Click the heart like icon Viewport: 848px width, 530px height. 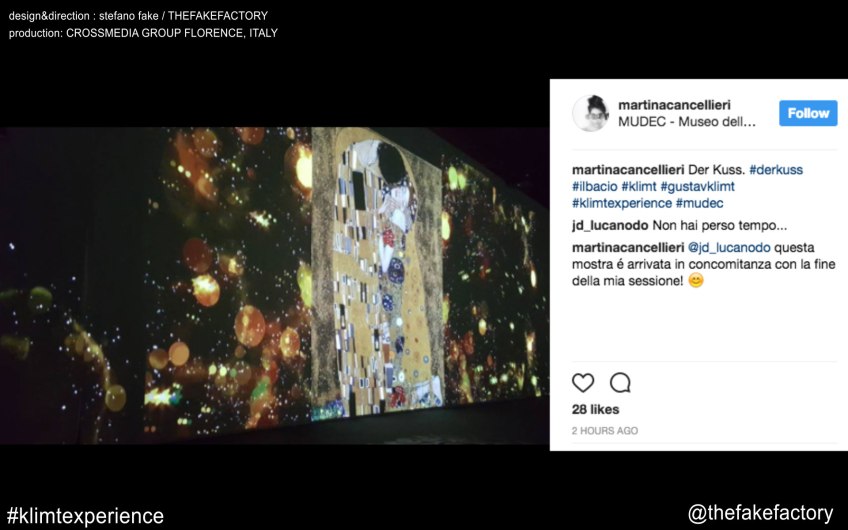tap(582, 383)
